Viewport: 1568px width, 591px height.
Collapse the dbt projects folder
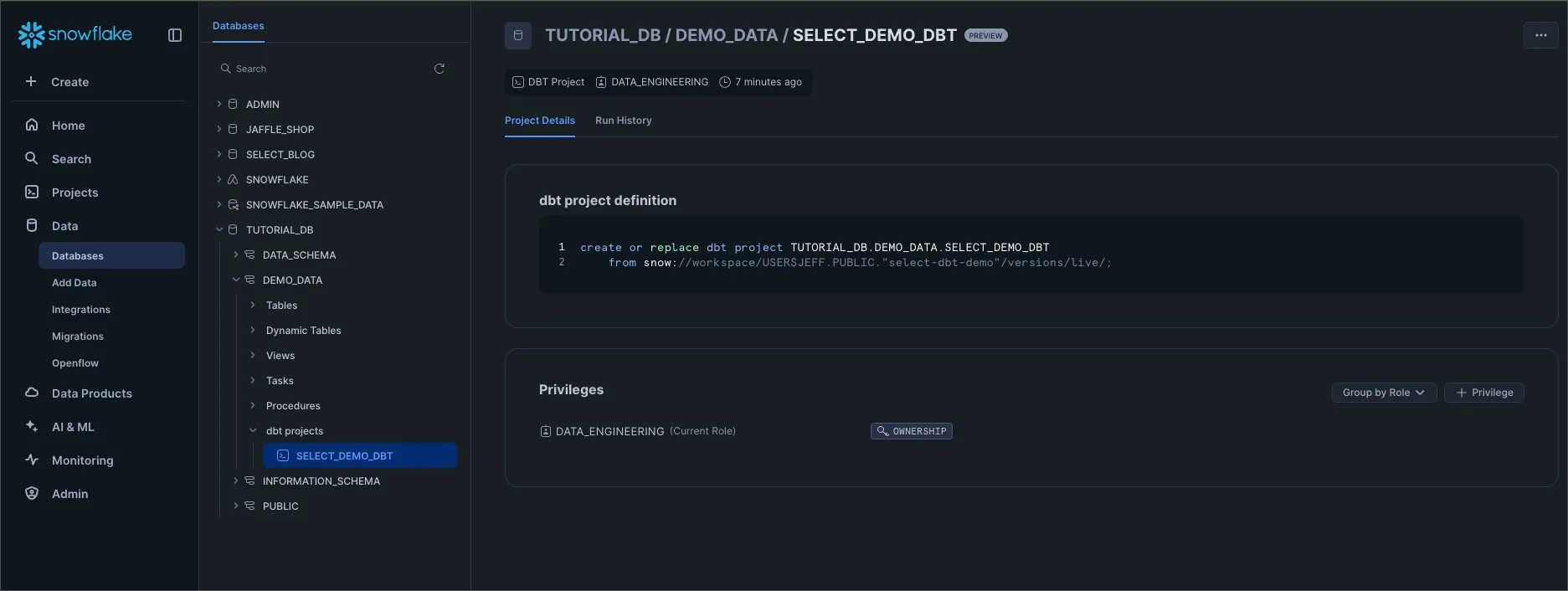pos(253,430)
